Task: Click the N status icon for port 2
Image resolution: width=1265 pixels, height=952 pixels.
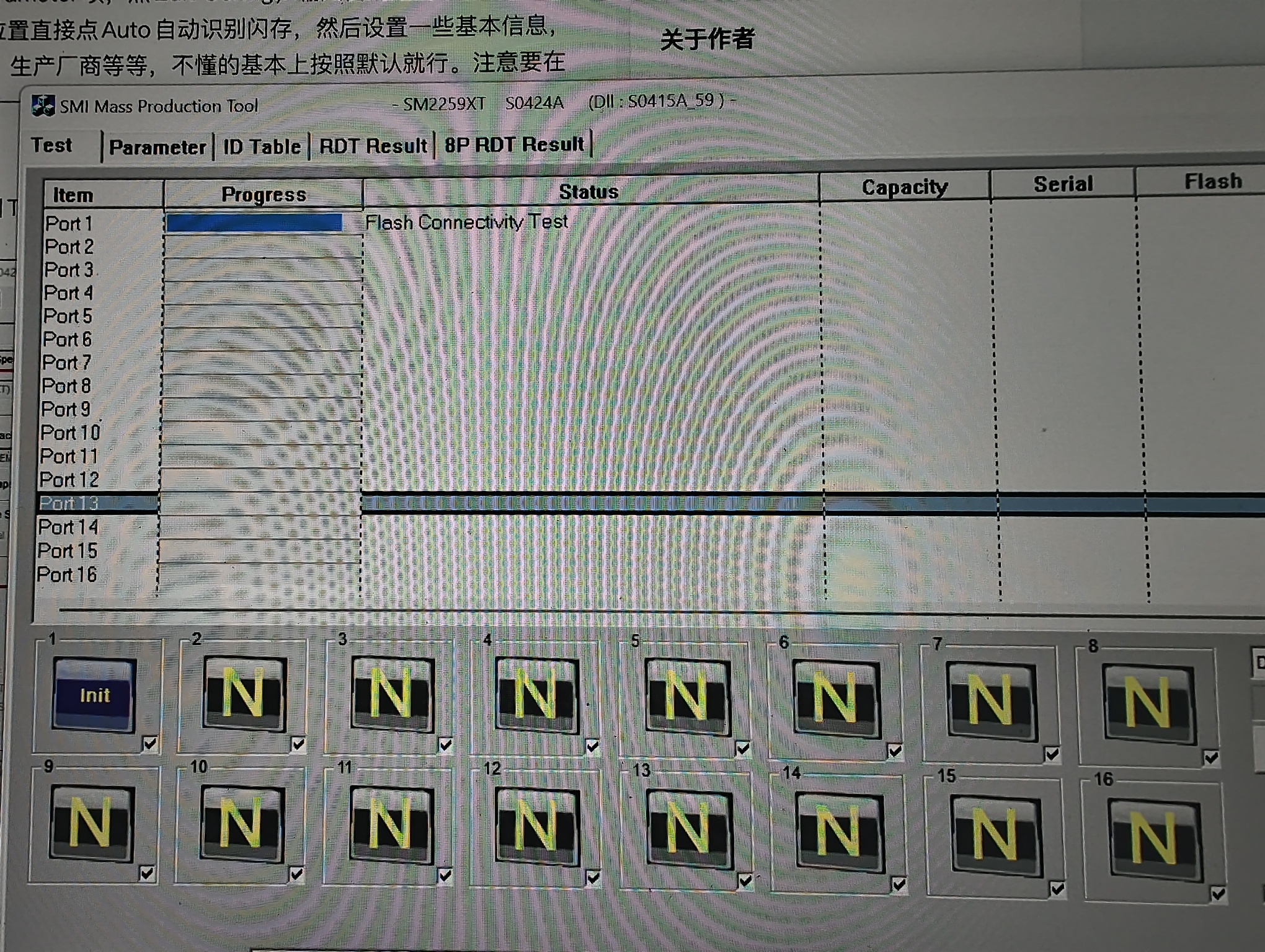Action: pos(244,694)
